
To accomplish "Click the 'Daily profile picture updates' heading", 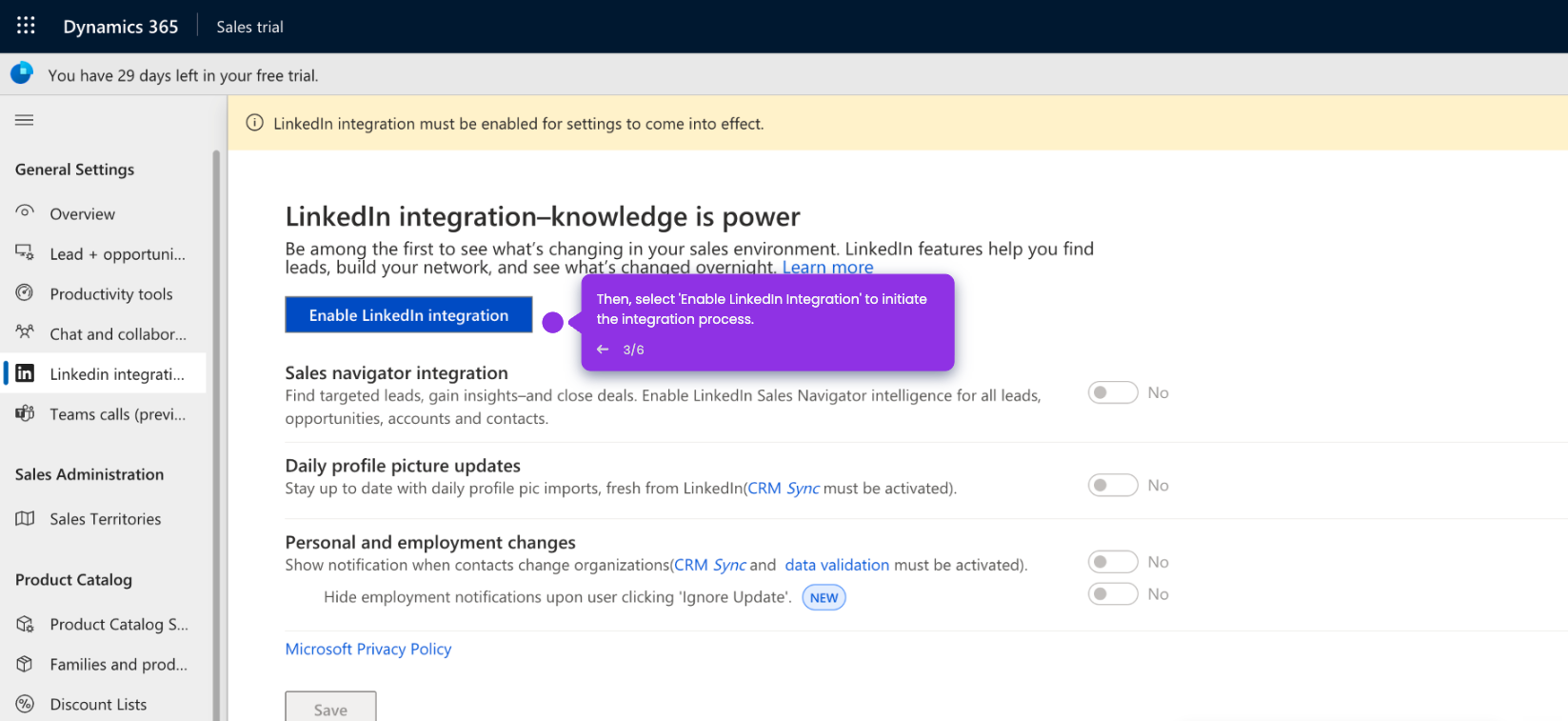I will tap(403, 465).
